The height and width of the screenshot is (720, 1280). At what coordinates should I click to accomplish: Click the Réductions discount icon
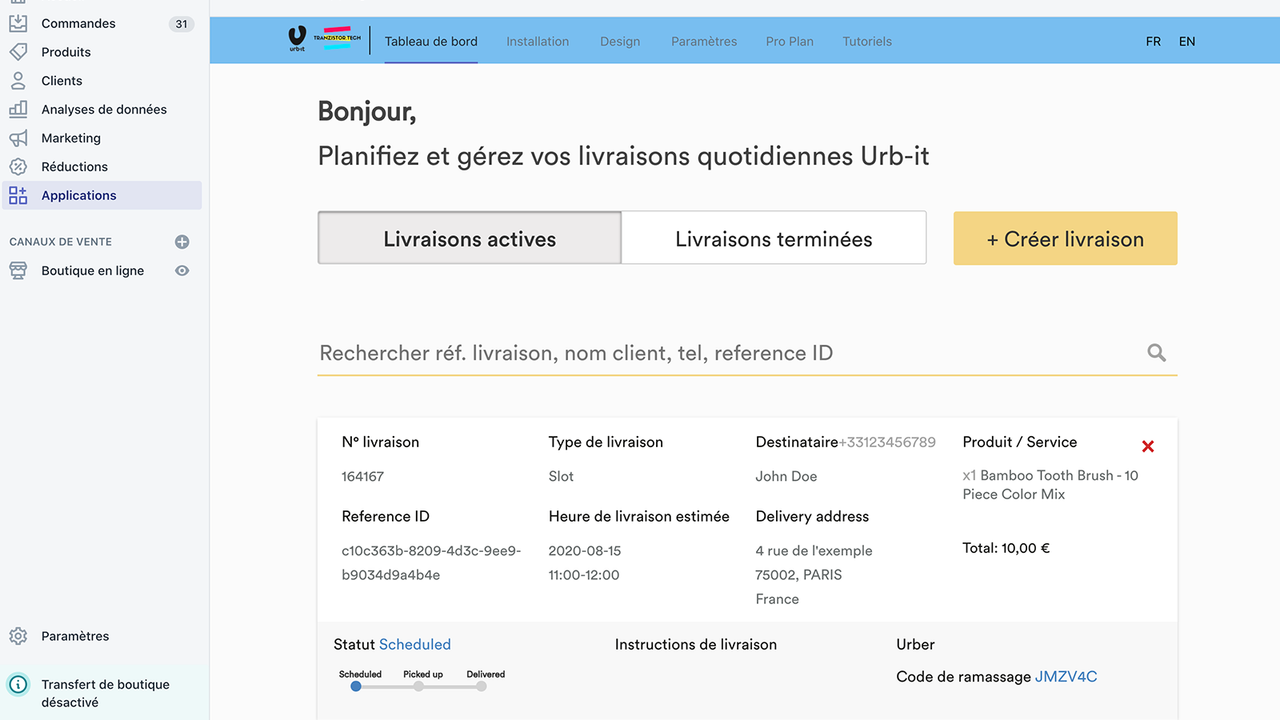click(18, 167)
